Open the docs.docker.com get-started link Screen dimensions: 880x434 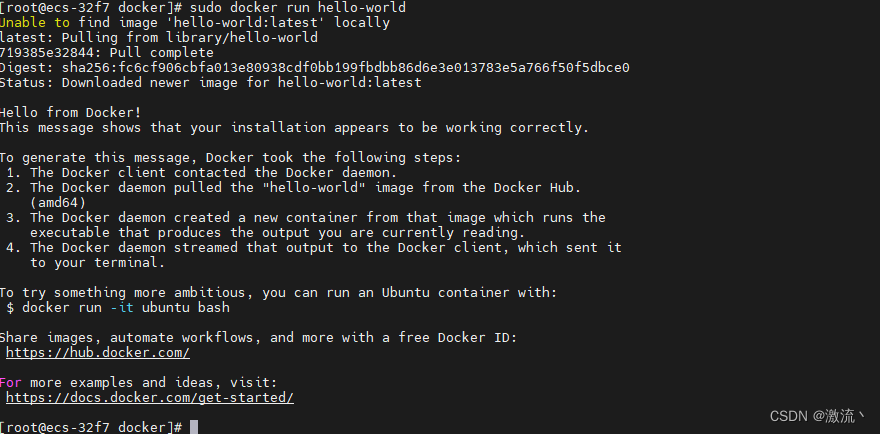(150, 397)
